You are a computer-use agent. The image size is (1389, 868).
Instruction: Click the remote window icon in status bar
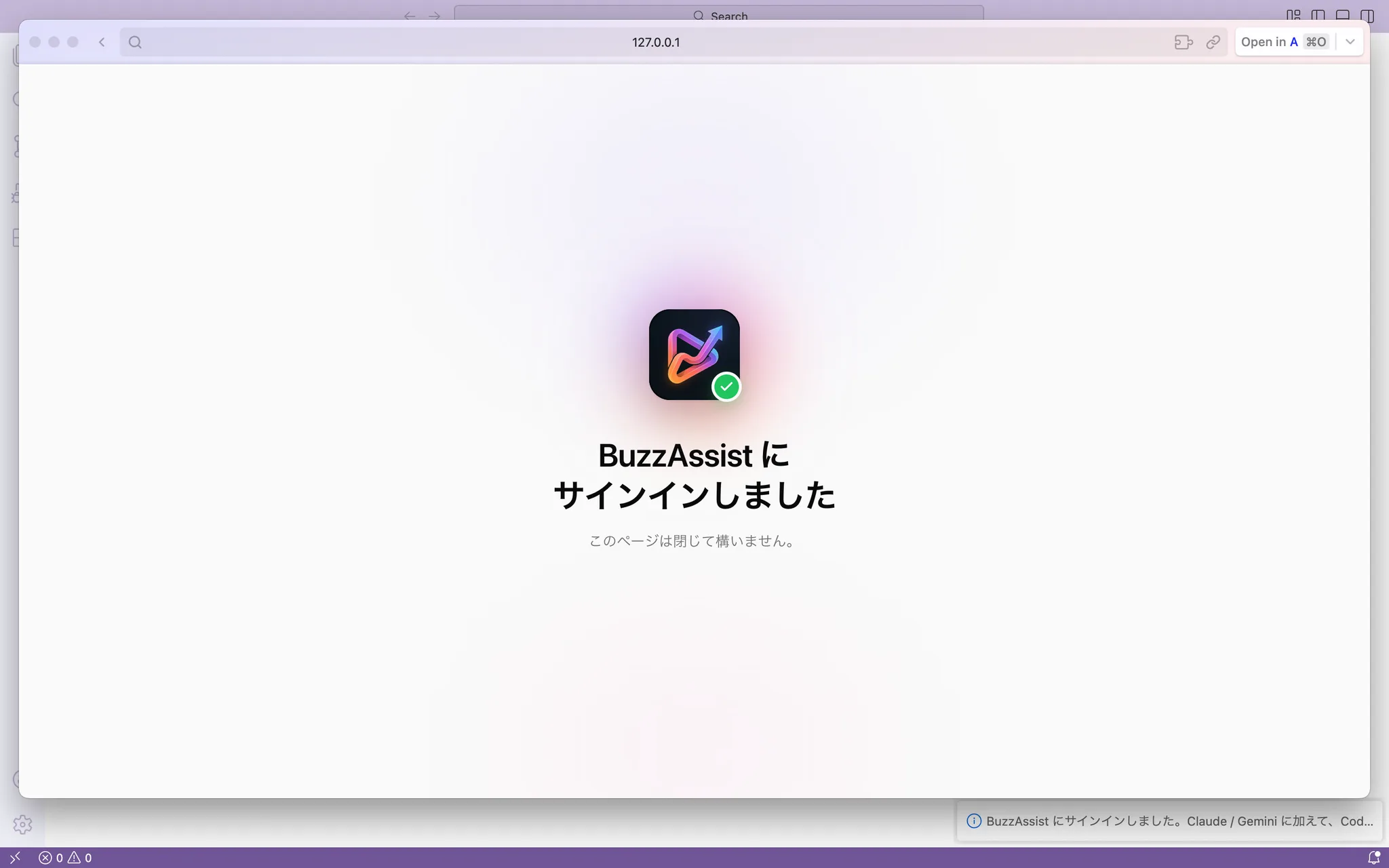(x=15, y=858)
